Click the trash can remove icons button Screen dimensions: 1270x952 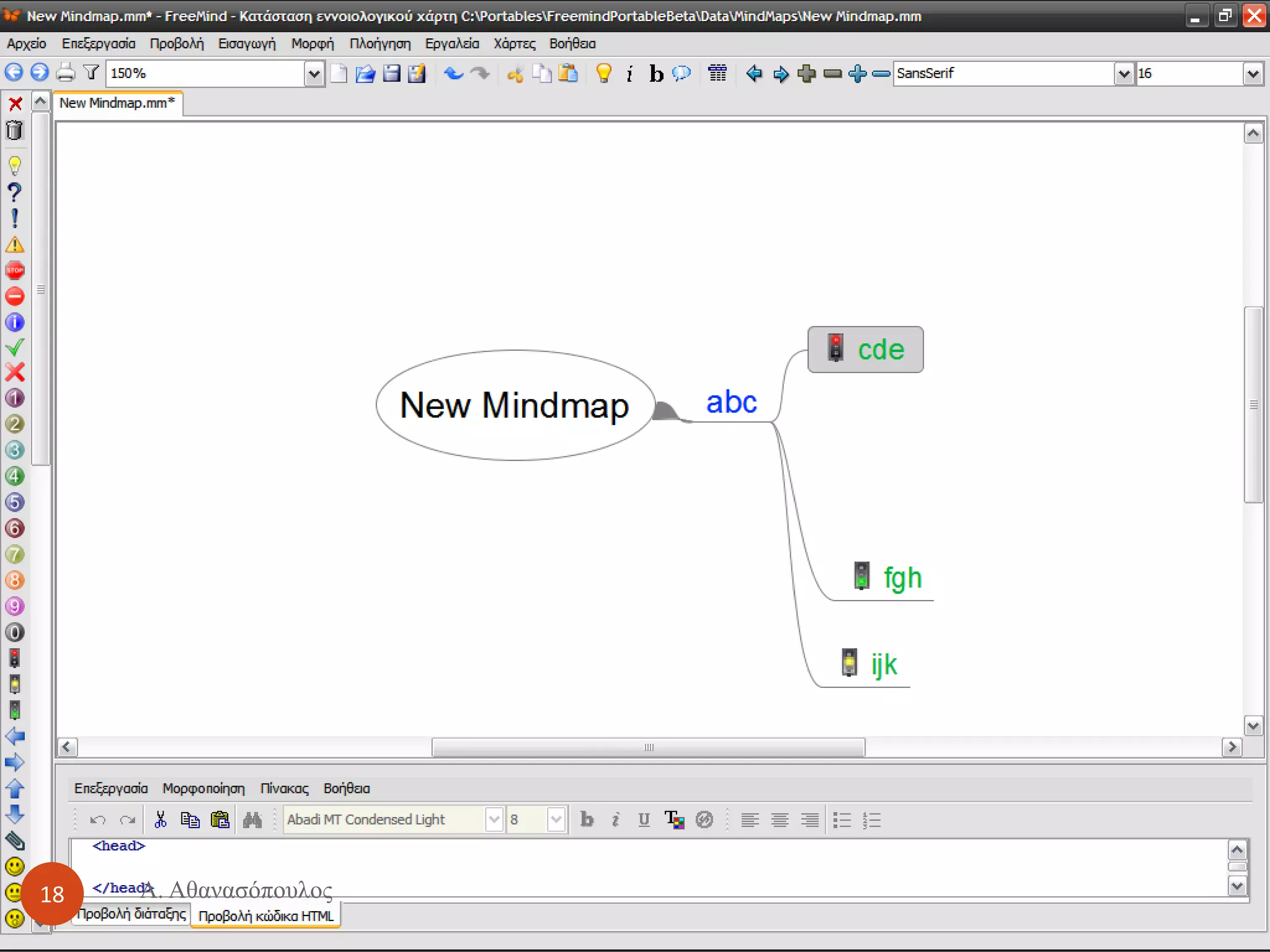[x=15, y=131]
